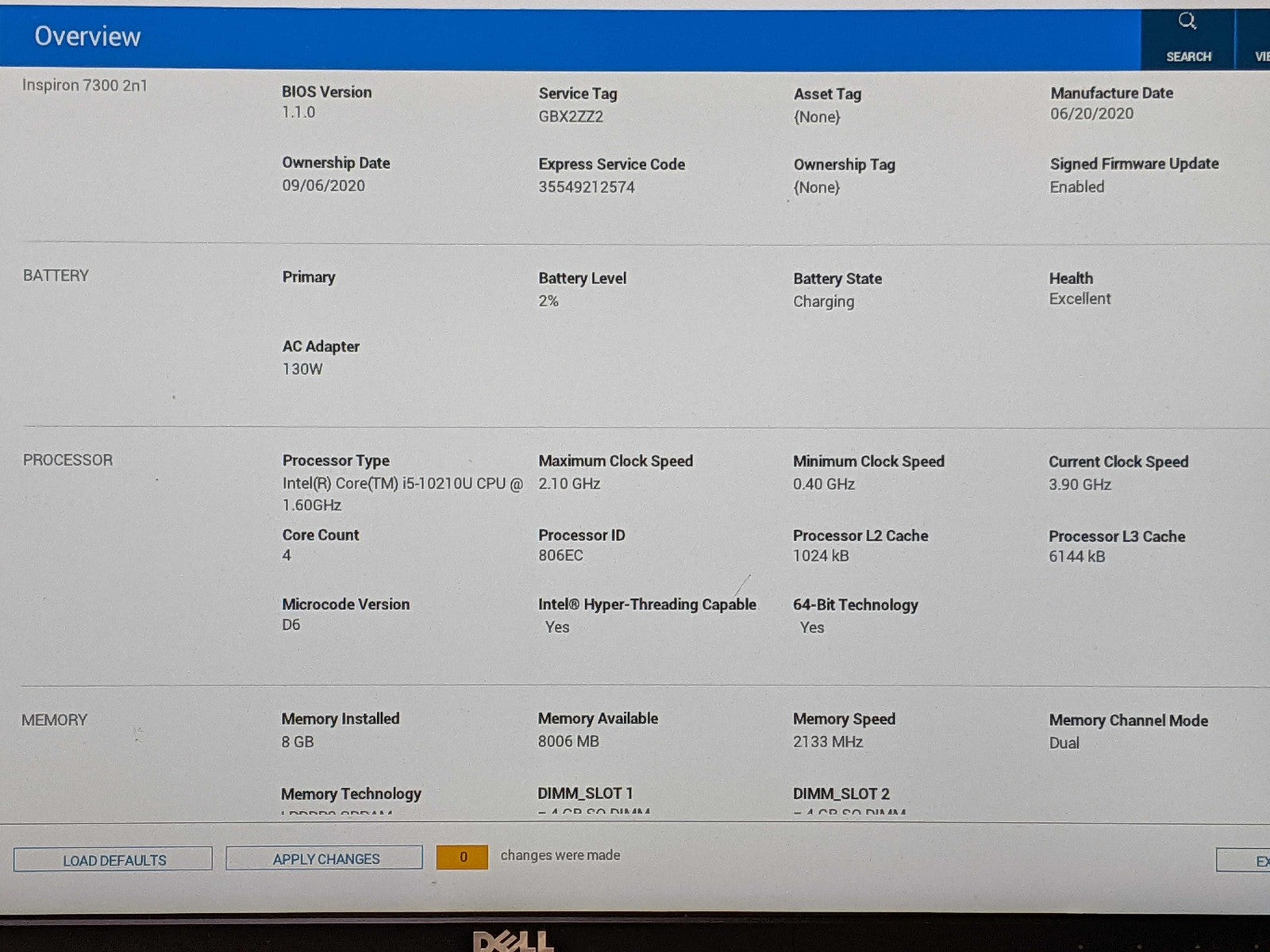Select Current Clock Speed 3.90 GHz
1270x952 pixels.
pos(1079,484)
